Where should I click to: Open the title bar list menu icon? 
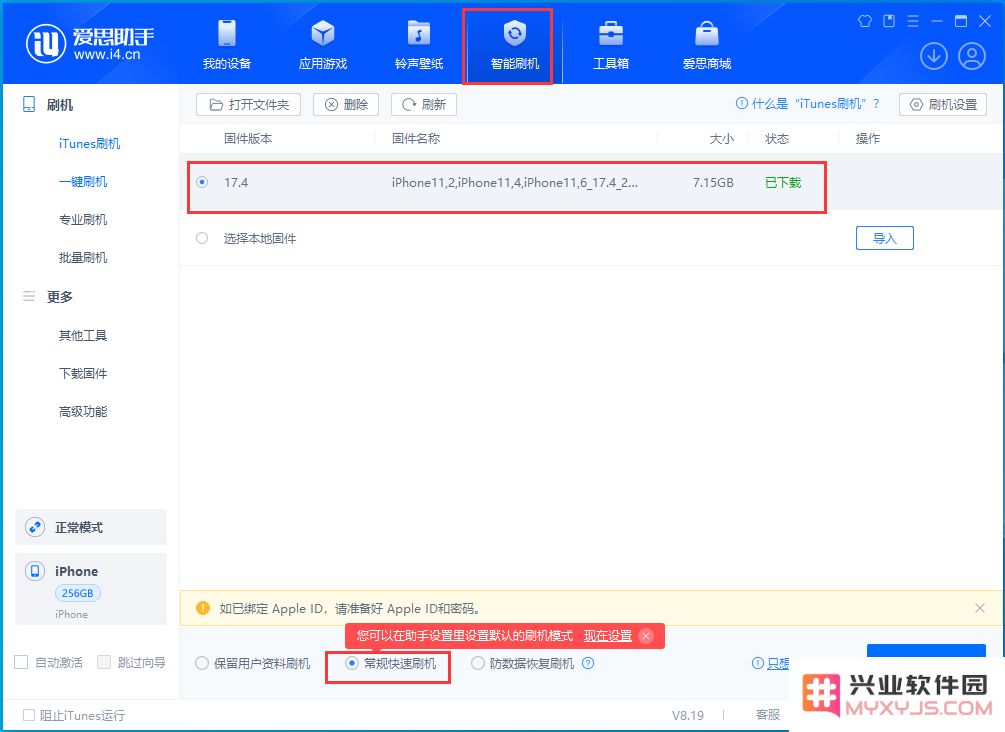[913, 21]
